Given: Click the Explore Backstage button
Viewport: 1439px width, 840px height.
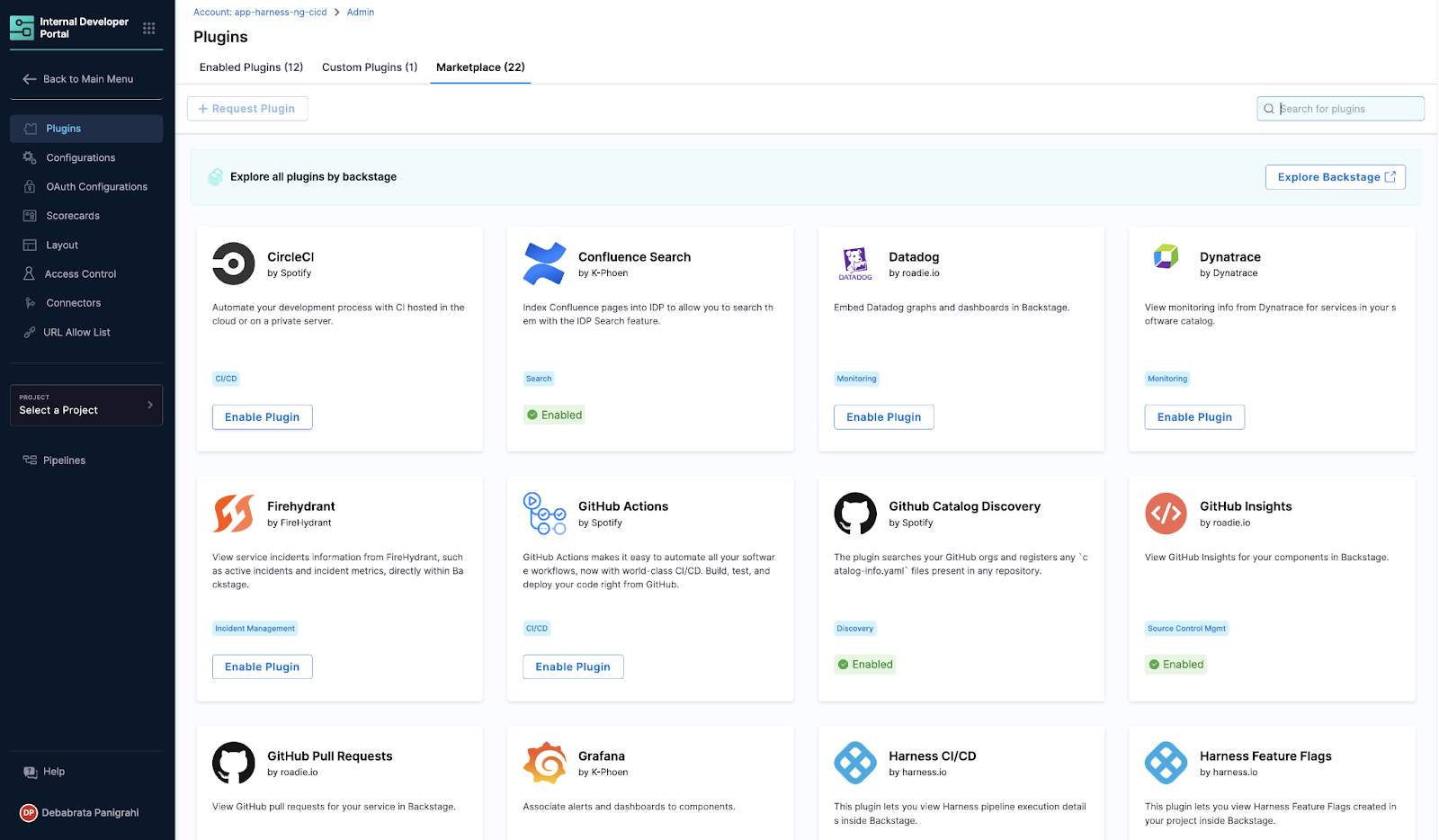Looking at the screenshot, I should click(1335, 177).
